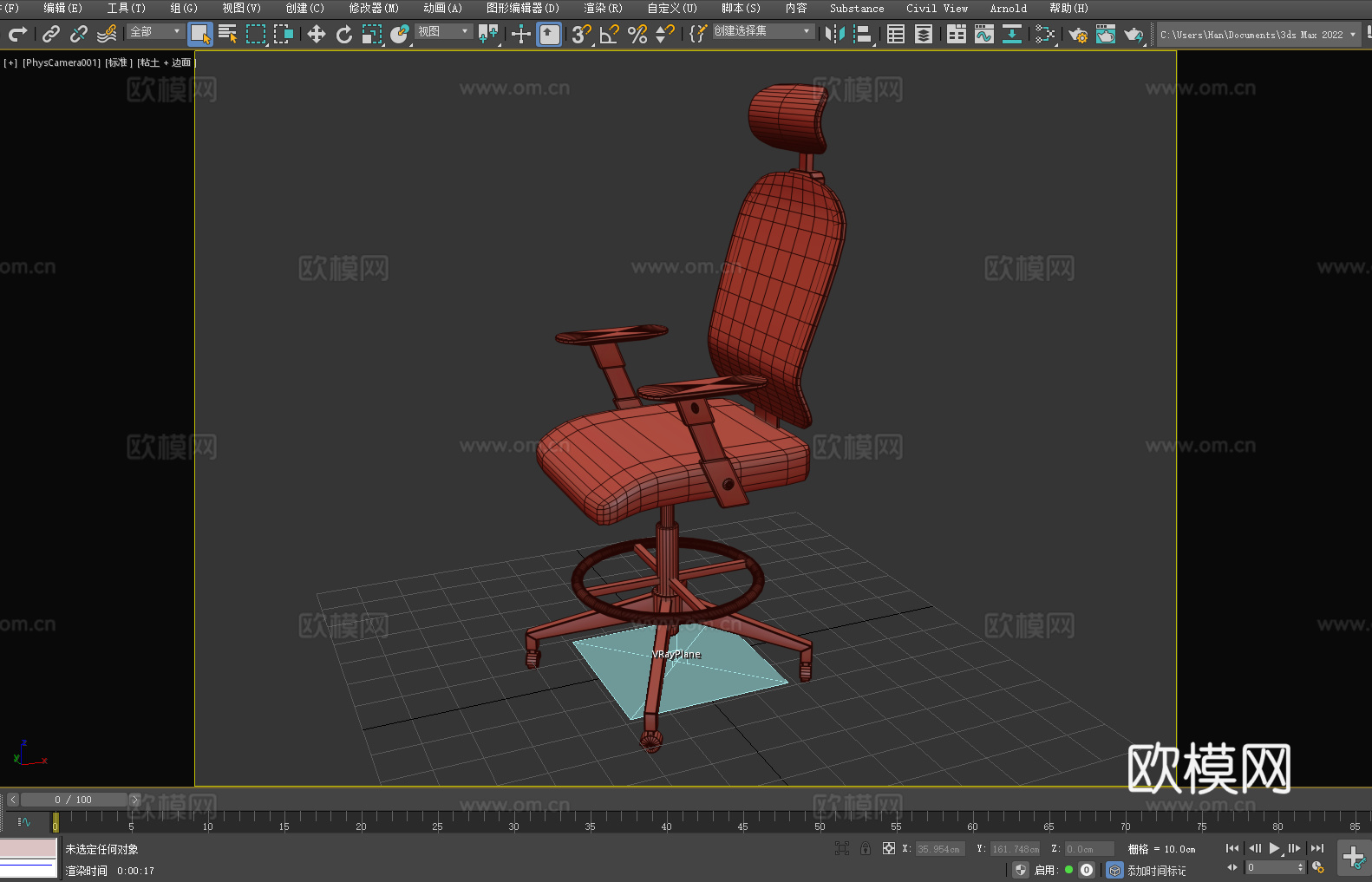Open the Select by Name list
The width and height of the screenshot is (1372, 882).
228,34
